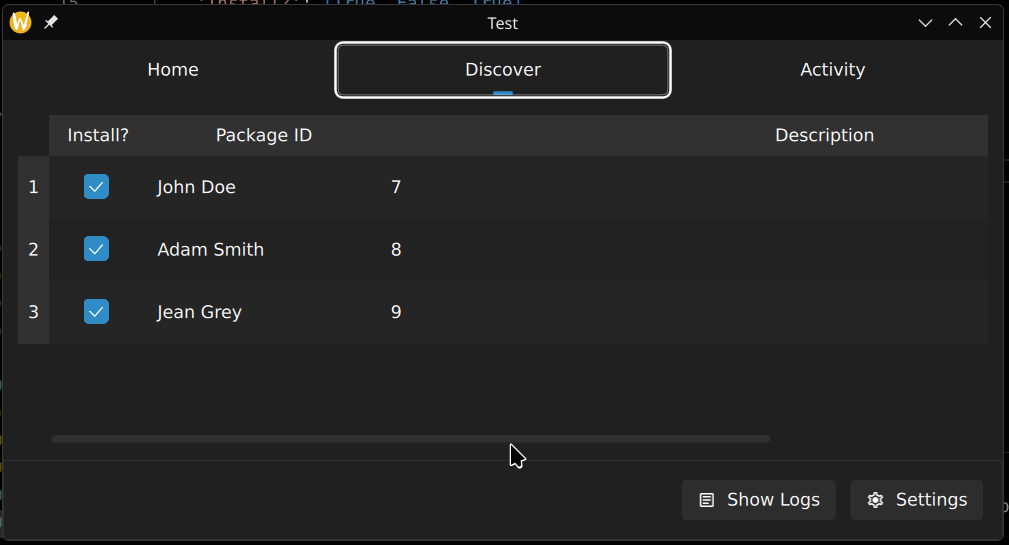Click the Description column header
Image resolution: width=1009 pixels, height=545 pixels.
click(x=824, y=135)
